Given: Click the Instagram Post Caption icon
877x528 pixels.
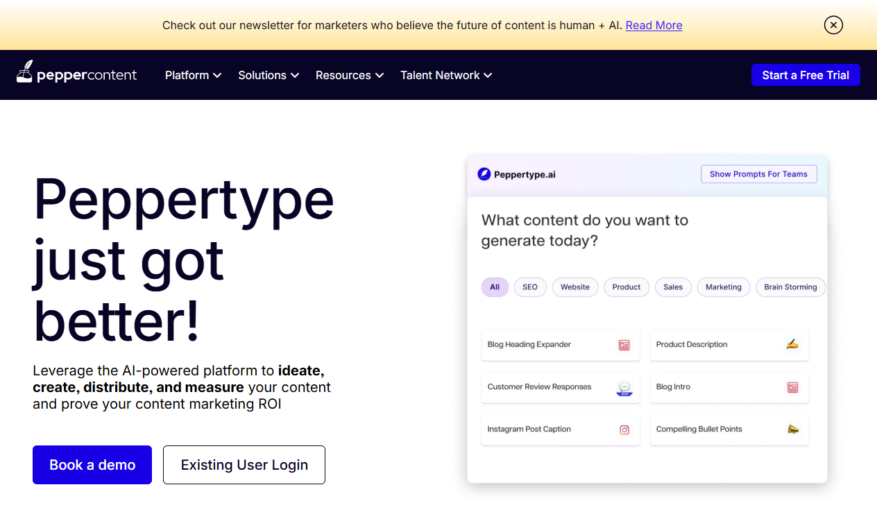Looking at the screenshot, I should pos(624,430).
